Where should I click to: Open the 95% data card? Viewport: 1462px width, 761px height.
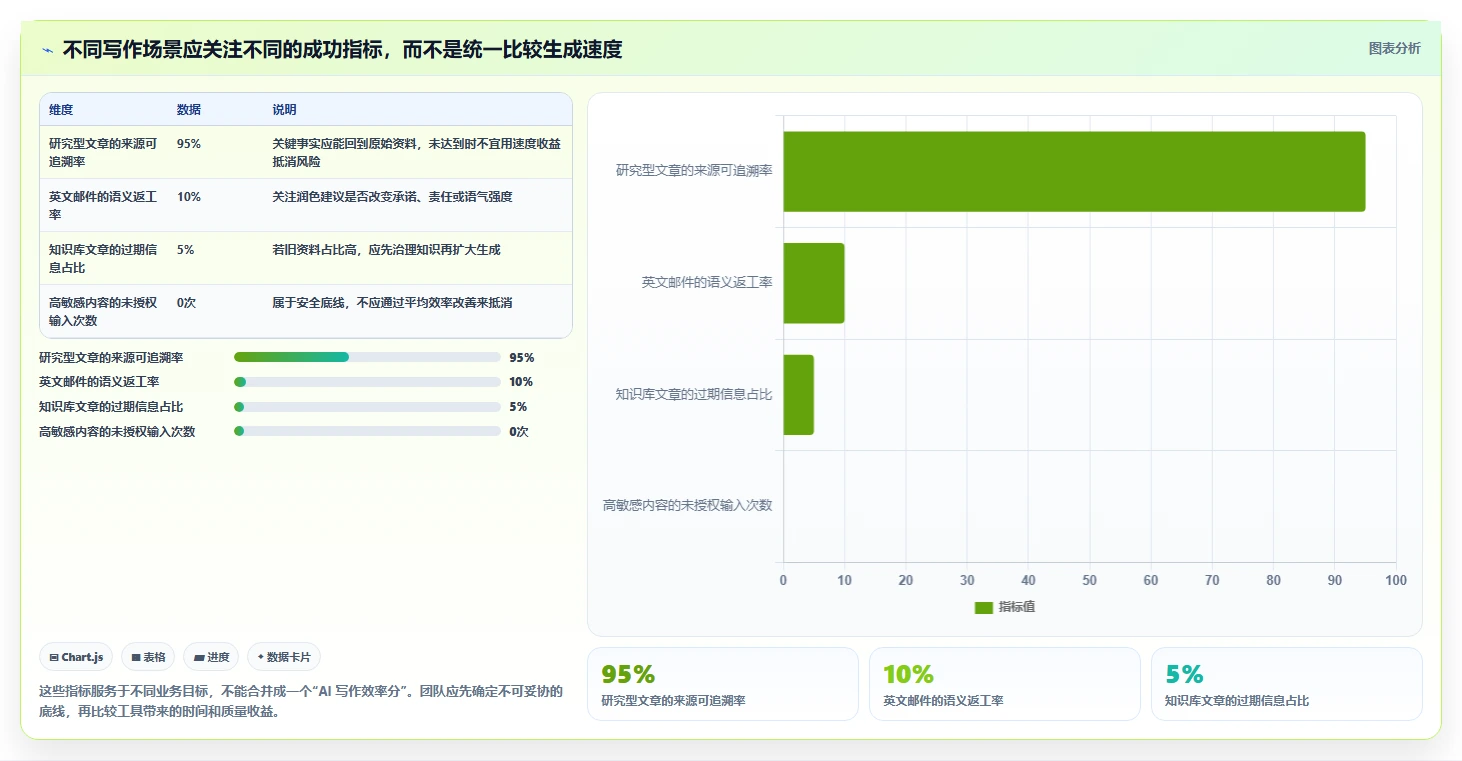[723, 684]
